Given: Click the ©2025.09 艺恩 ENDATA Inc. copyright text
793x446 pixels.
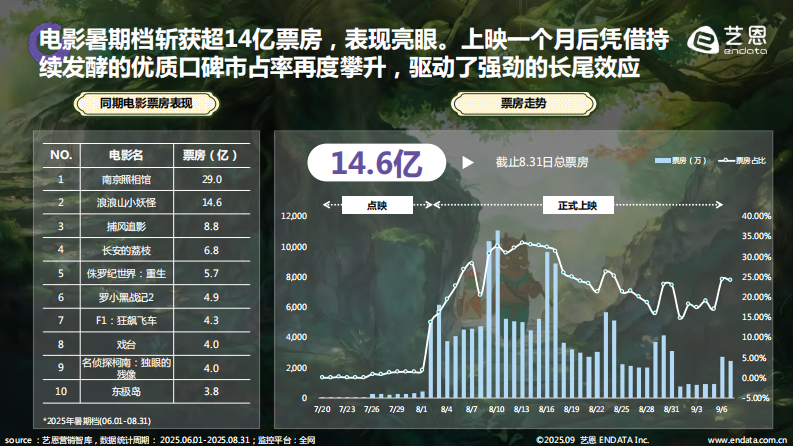Looking at the screenshot, I should pos(593,440).
